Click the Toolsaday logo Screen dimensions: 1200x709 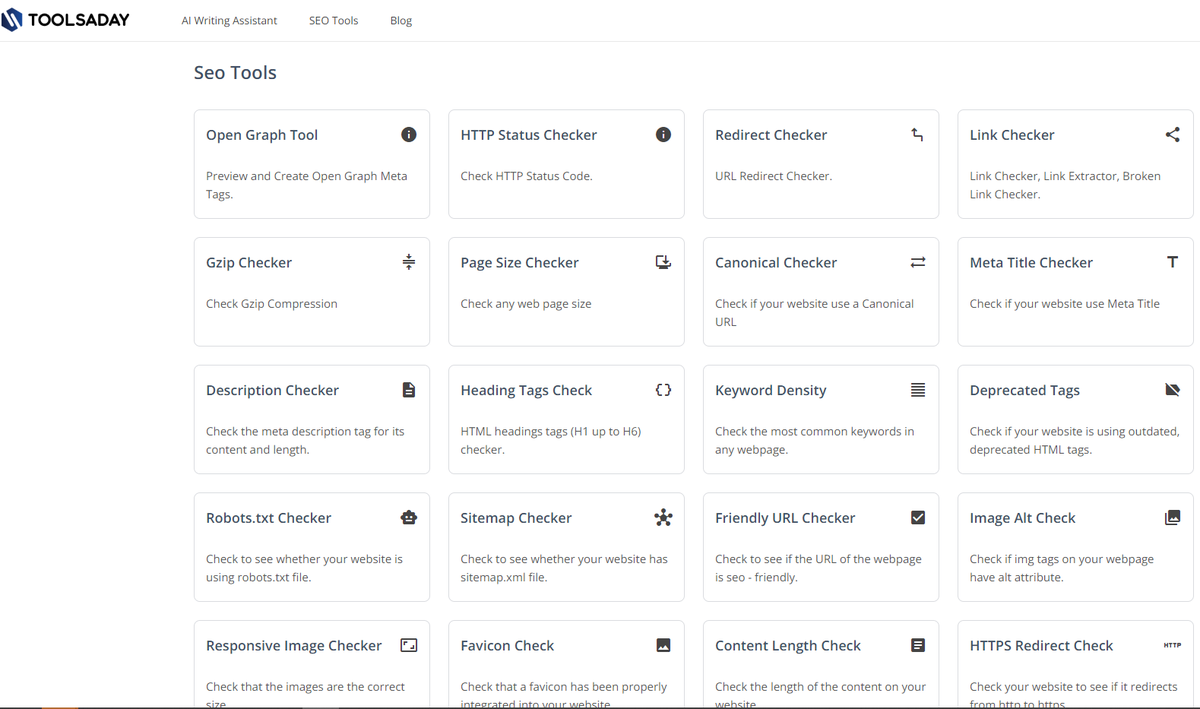point(66,20)
